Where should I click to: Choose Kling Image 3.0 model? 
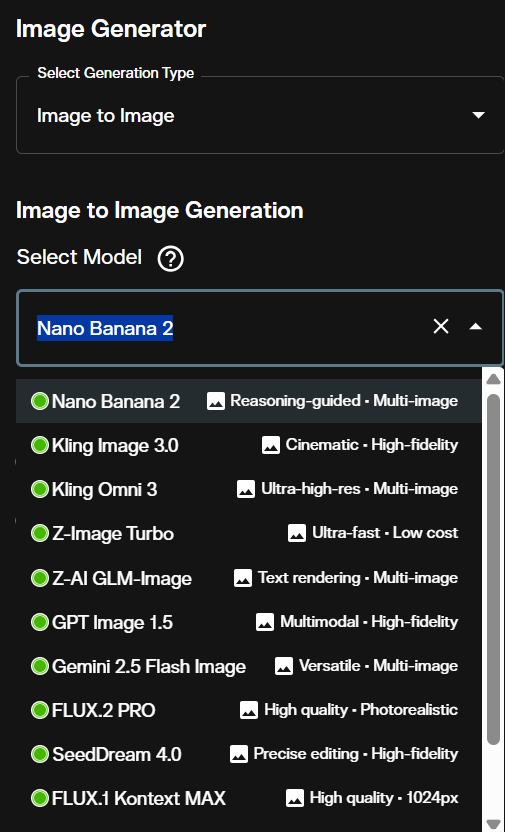[x=249, y=445]
